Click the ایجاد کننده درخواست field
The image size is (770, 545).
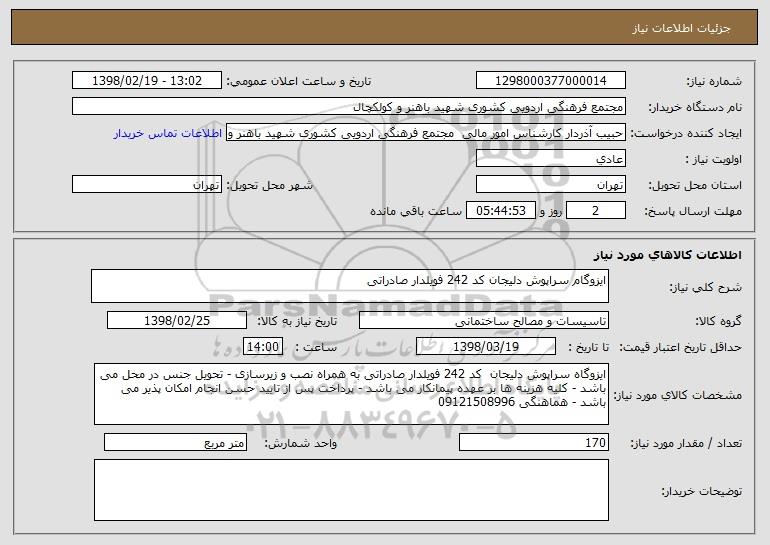(426, 133)
